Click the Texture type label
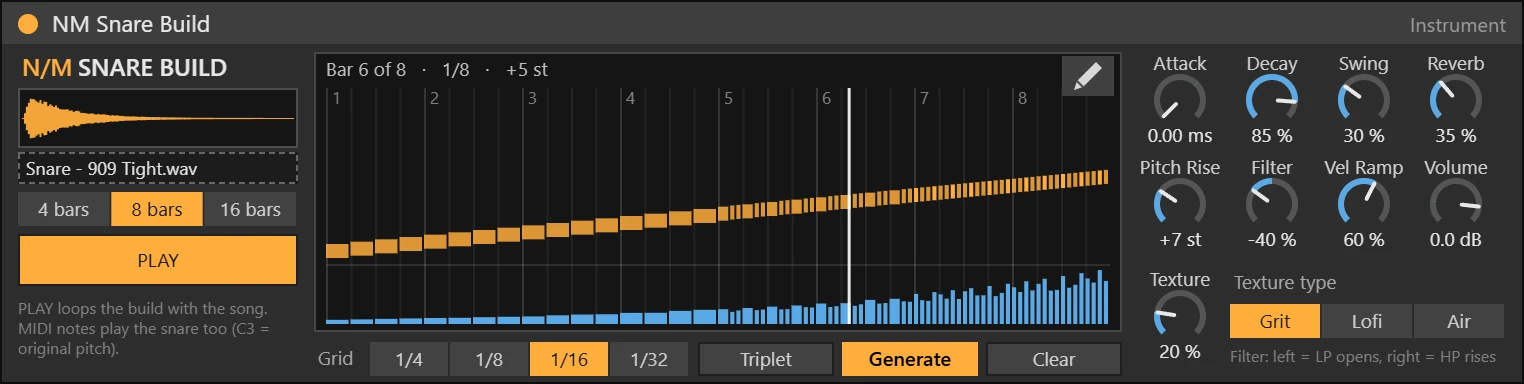This screenshot has height=384, width=1524. (x=1285, y=283)
